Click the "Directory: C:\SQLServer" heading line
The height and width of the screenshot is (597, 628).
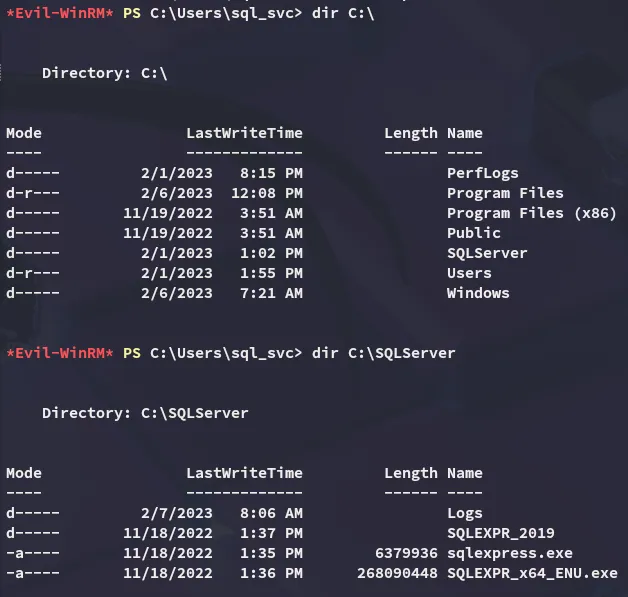coord(145,413)
